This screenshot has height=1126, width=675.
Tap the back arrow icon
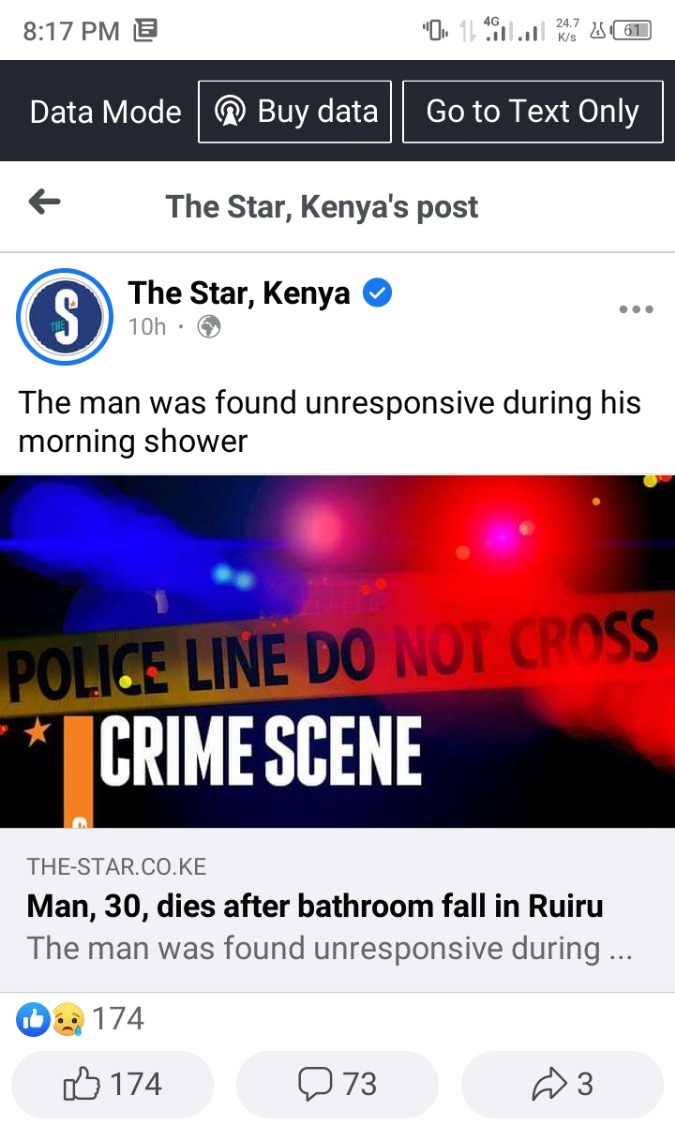(45, 203)
